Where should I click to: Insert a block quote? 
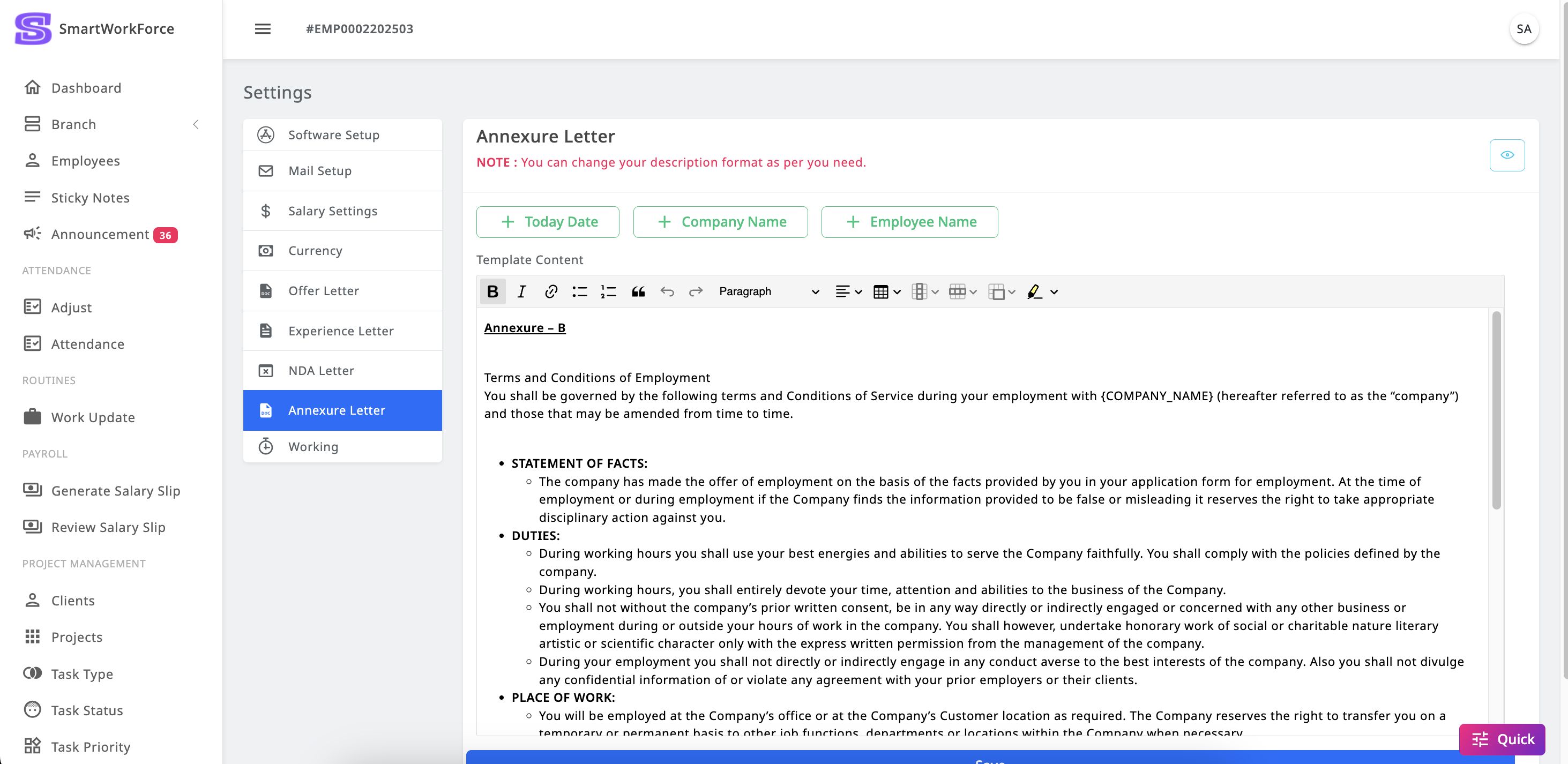click(638, 291)
